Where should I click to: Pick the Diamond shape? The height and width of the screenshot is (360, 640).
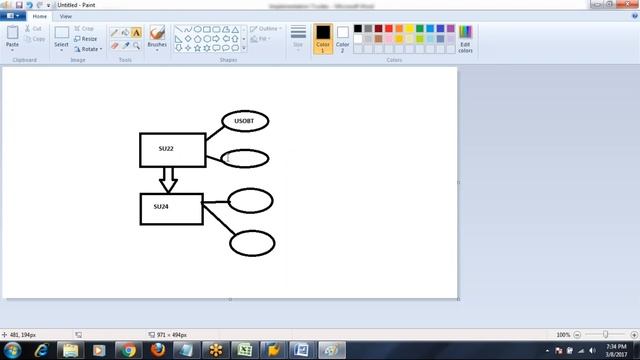[x=188, y=39]
